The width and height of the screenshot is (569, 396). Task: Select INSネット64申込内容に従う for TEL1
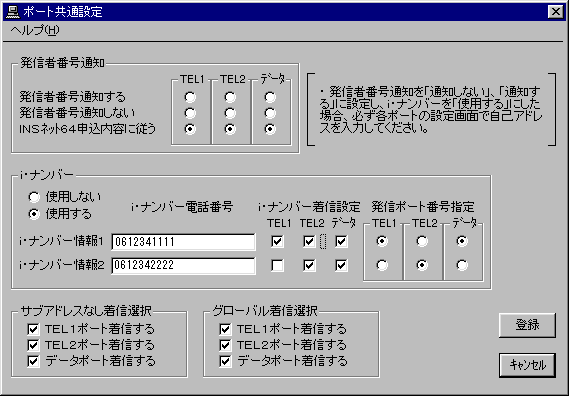tap(190, 129)
